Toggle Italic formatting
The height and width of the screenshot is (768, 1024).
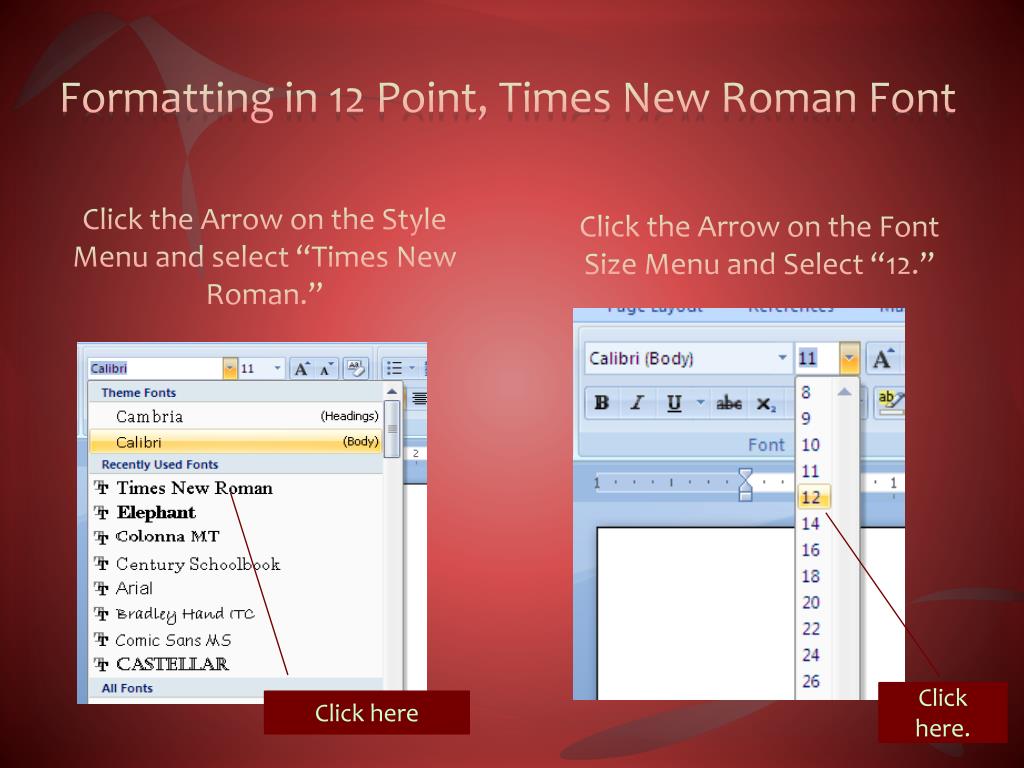(x=637, y=403)
